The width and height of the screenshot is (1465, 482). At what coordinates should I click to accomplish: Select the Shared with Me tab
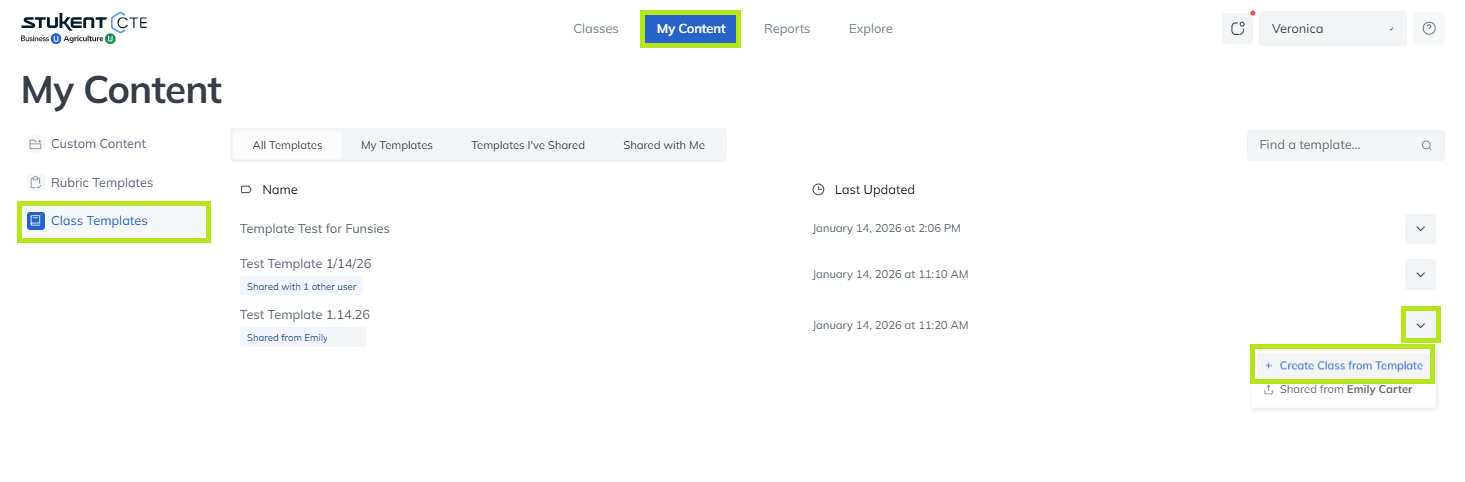click(663, 145)
